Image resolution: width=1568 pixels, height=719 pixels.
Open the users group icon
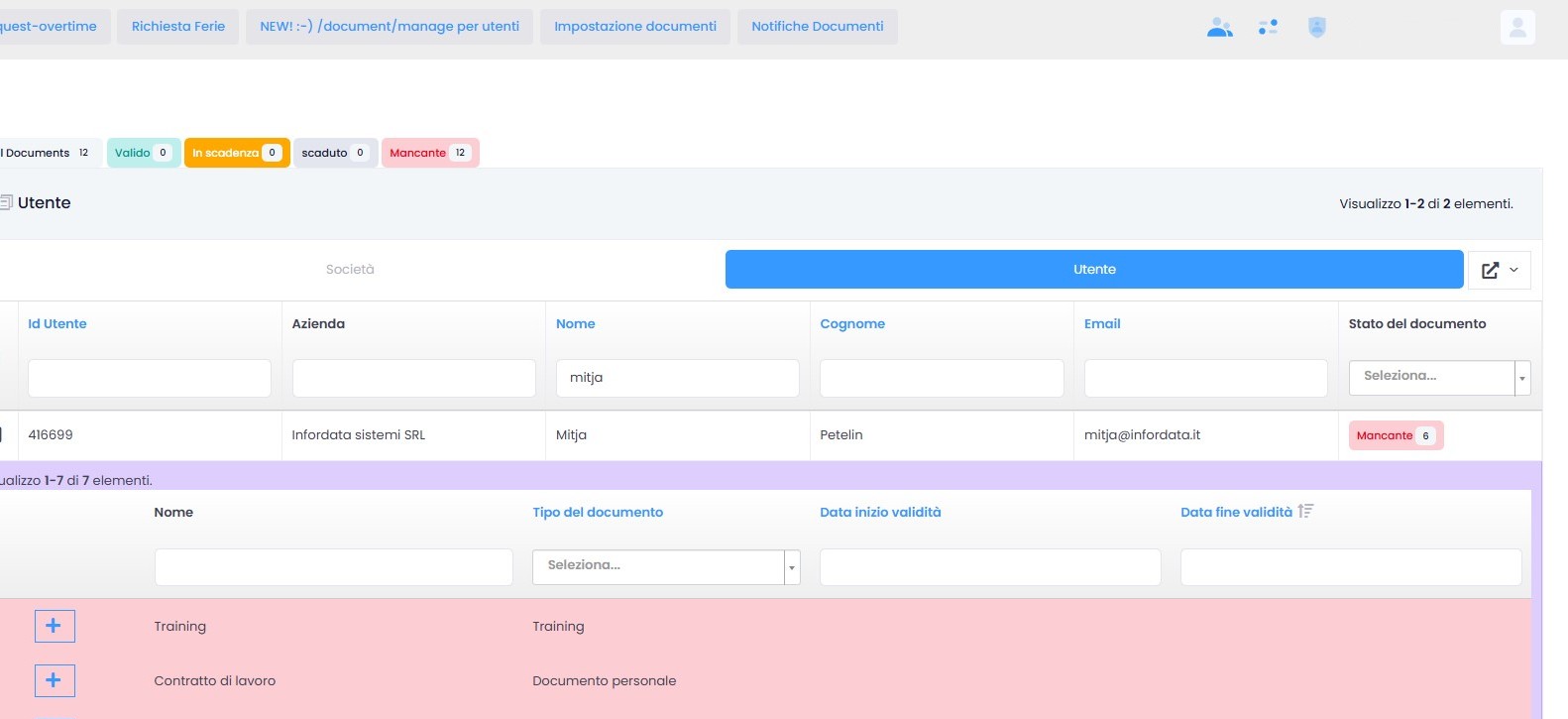(1220, 28)
